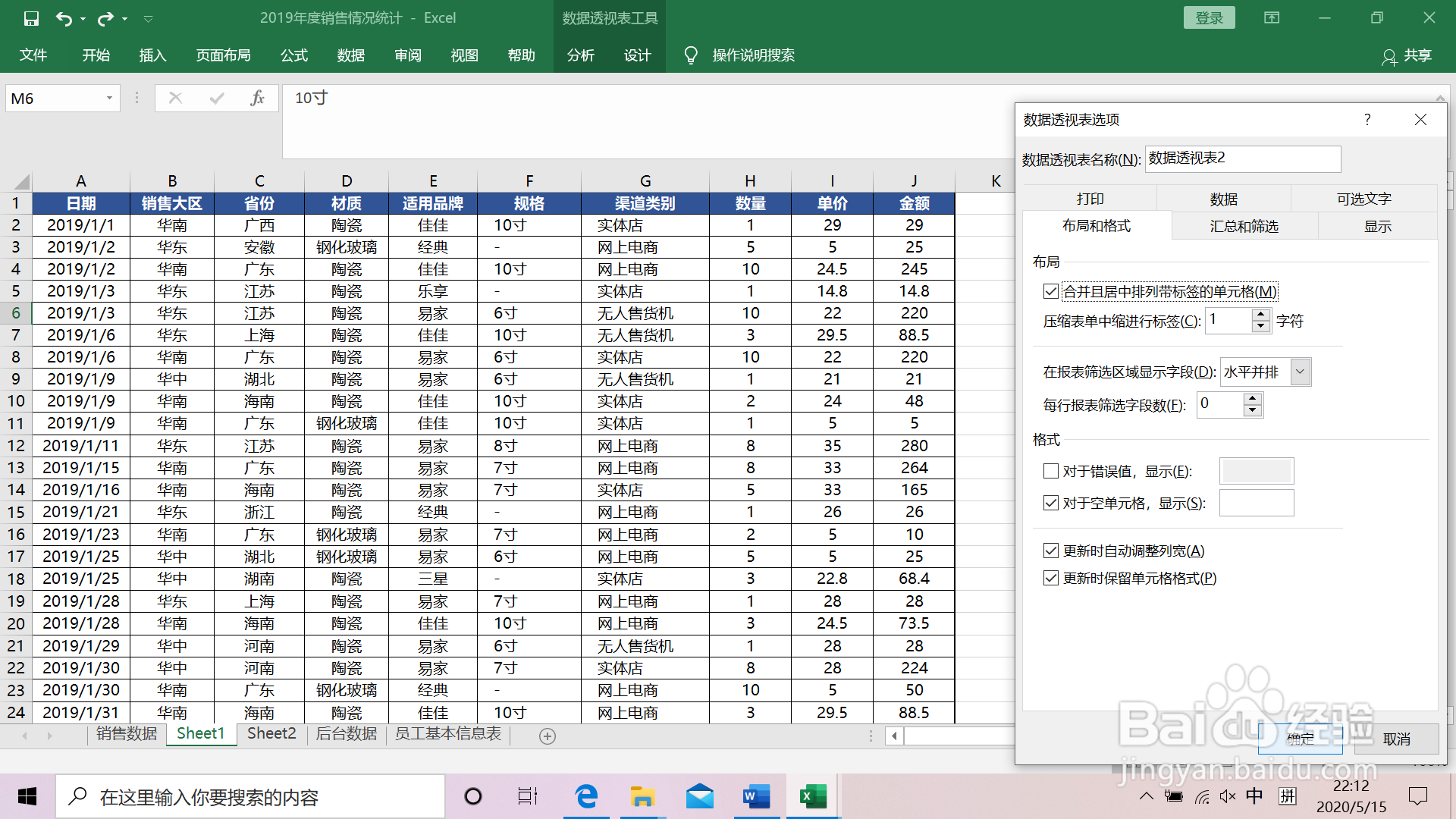This screenshot has height=819, width=1456.
Task: Open the Windows Start menu
Action: point(27,796)
